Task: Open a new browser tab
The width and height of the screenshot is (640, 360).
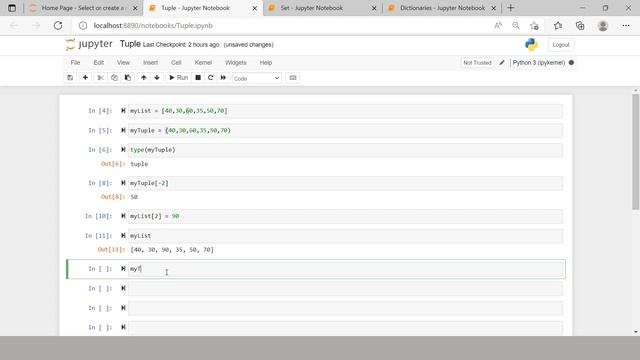Action: 511,8
